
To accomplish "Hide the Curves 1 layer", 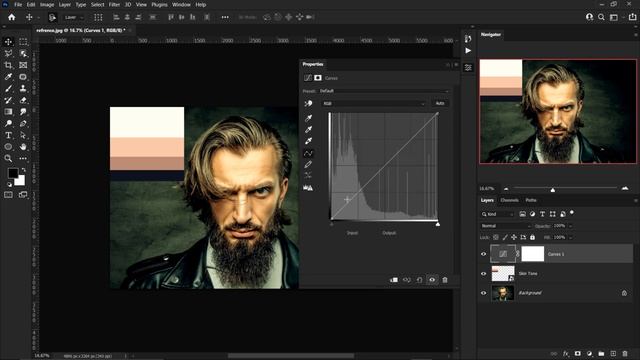I will pyautogui.click(x=484, y=254).
